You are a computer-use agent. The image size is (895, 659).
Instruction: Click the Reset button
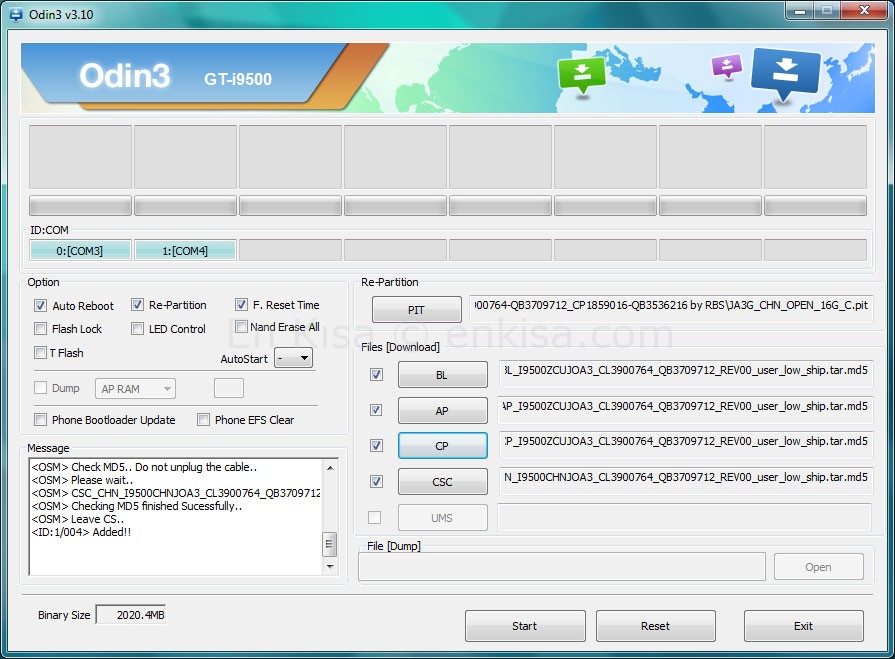tap(656, 626)
